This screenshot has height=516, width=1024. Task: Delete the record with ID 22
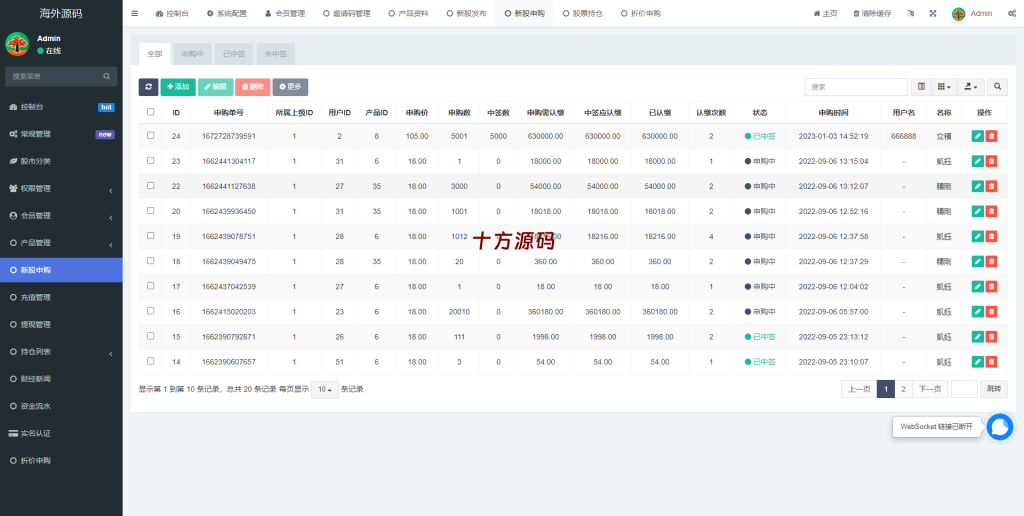click(991, 186)
